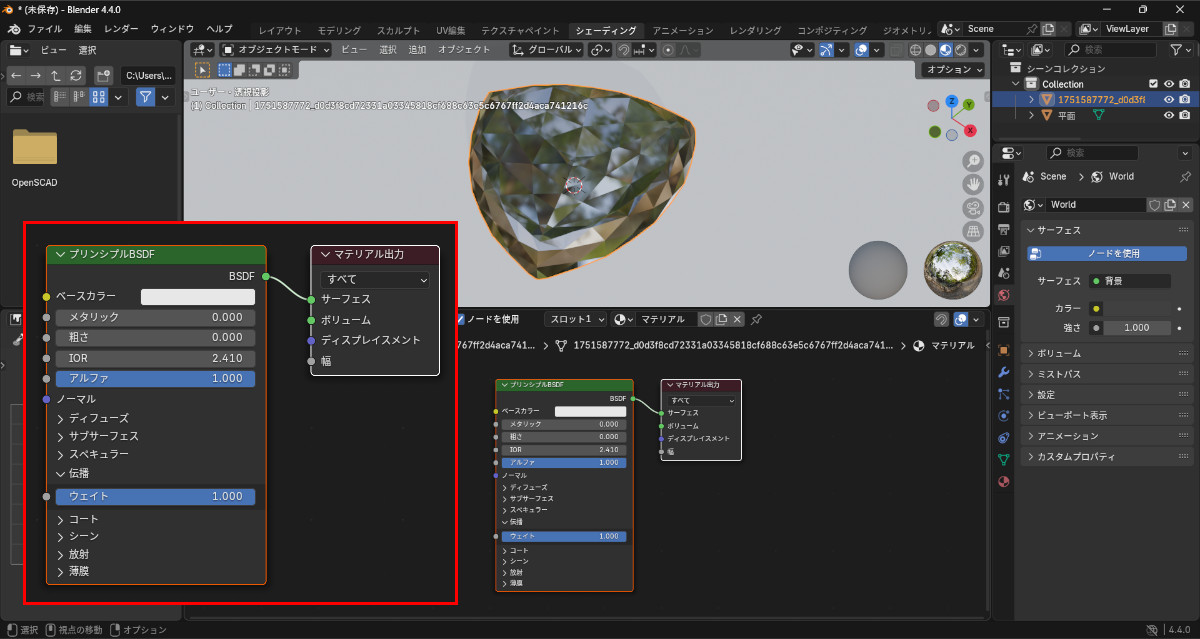Viewport: 1200px width, 639px height.
Task: Refresh the file browser listing
Action: click(76, 75)
